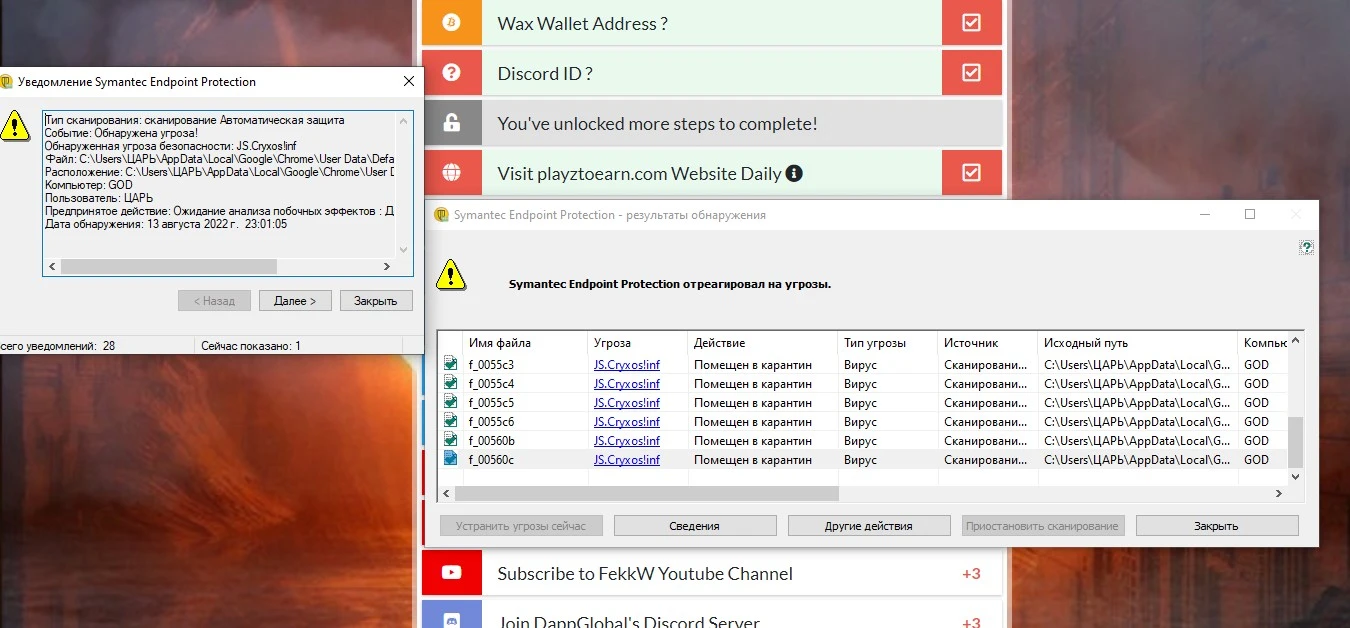1350x628 pixels.
Task: Sort by Источник column header
Action: (x=988, y=342)
